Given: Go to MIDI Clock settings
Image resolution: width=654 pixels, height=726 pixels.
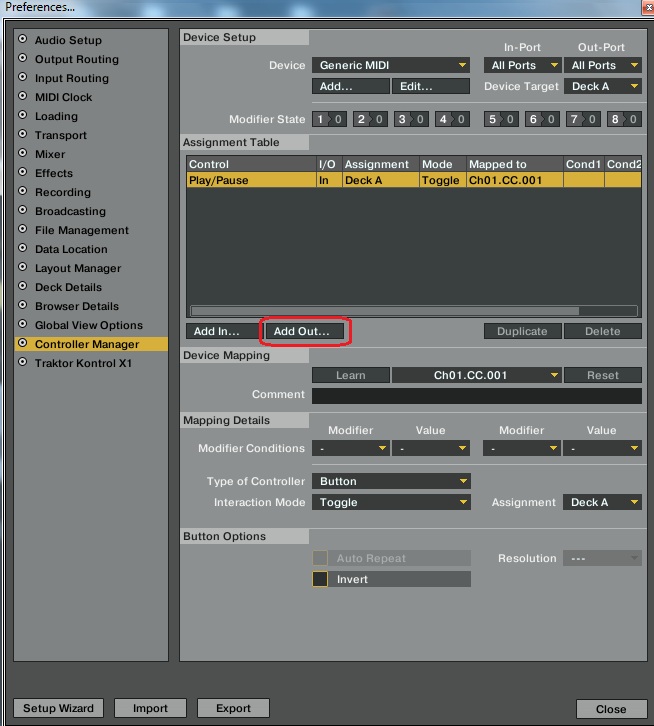Looking at the screenshot, I should tap(63, 97).
